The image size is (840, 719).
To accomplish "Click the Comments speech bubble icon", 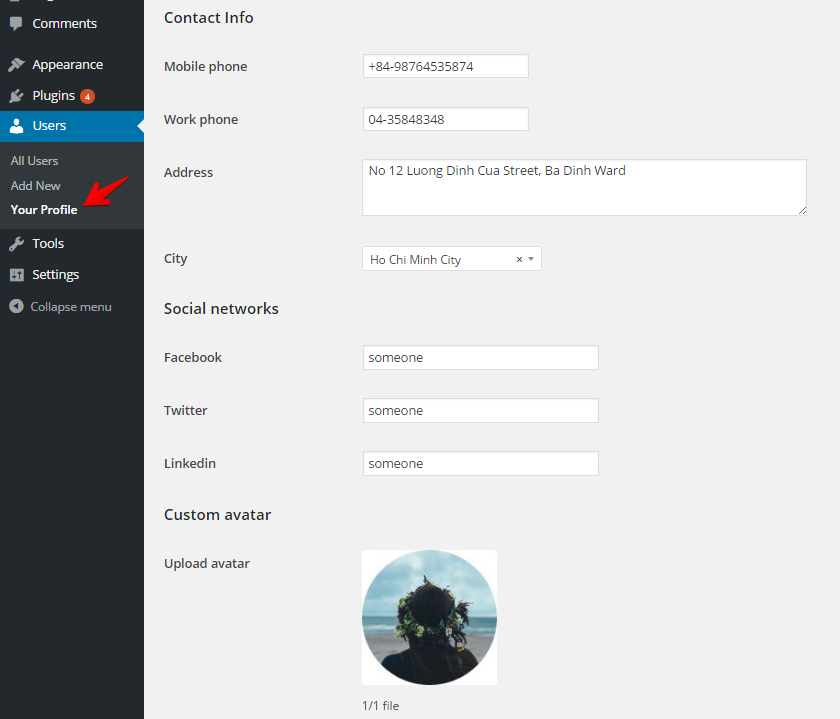I will click(x=16, y=24).
